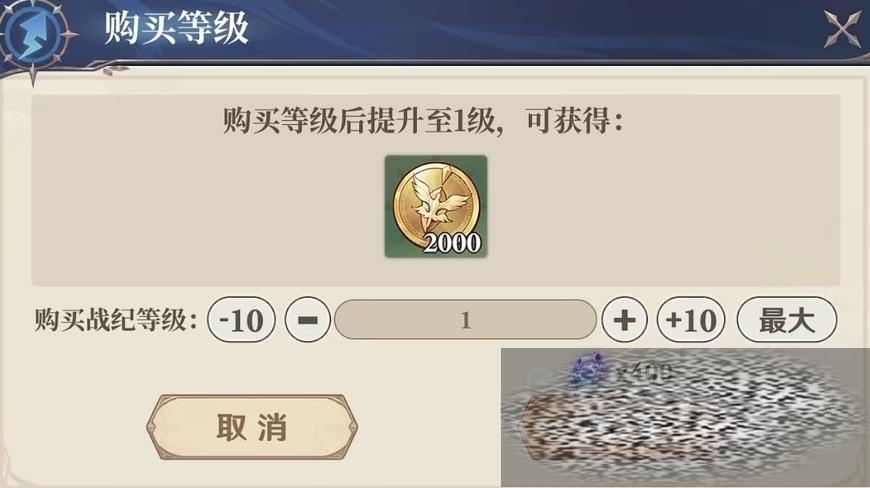
Task: Click the 2000 quantity on the coin reward
Action: (452, 243)
